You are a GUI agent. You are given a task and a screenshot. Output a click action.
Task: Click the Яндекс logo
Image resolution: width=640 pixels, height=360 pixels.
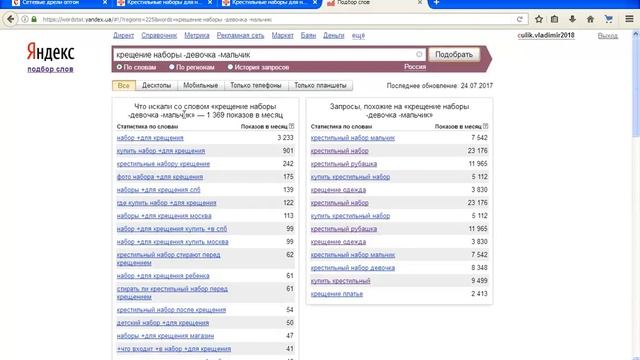pyautogui.click(x=51, y=52)
